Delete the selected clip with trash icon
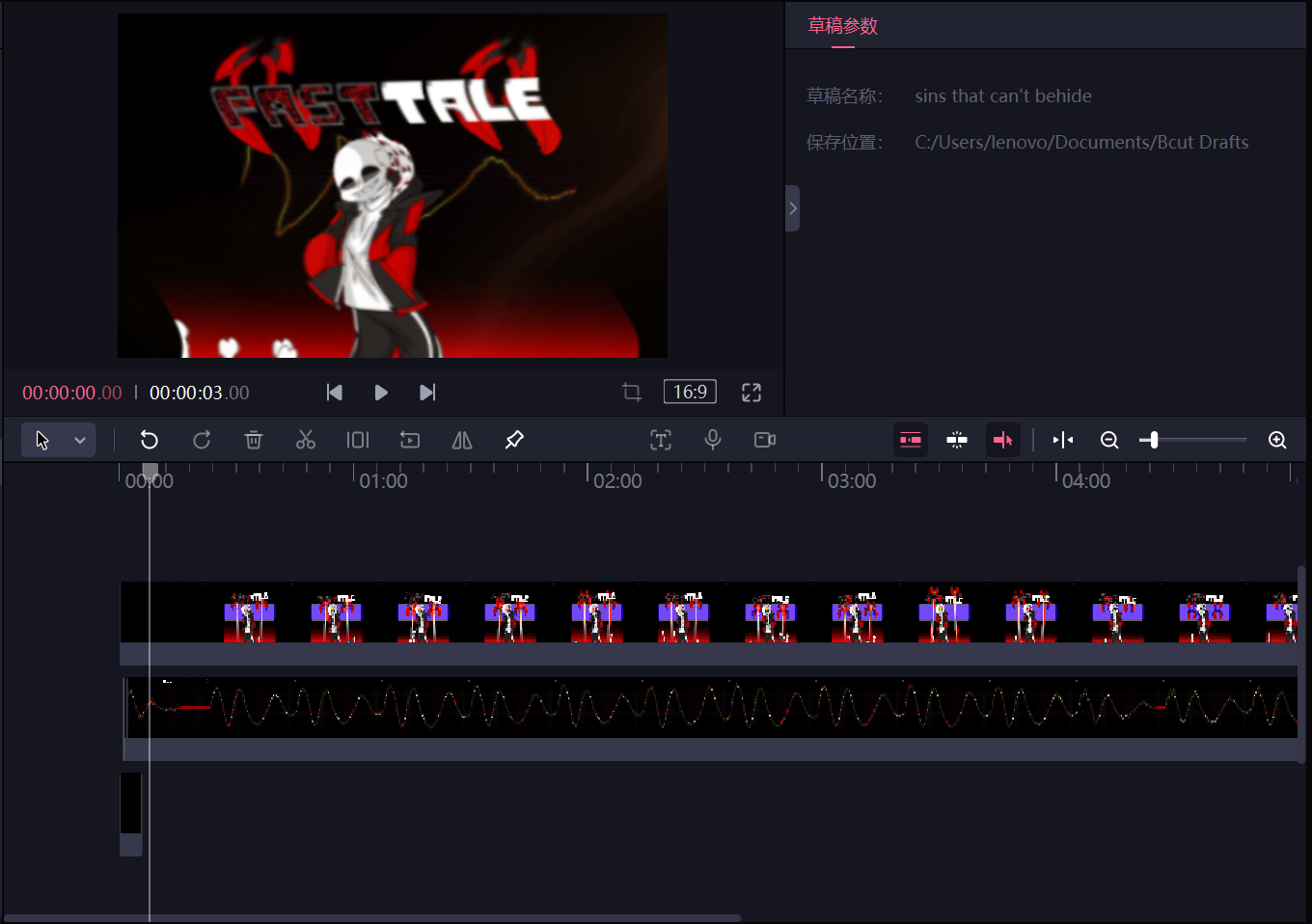The height and width of the screenshot is (924, 1312). tap(254, 440)
